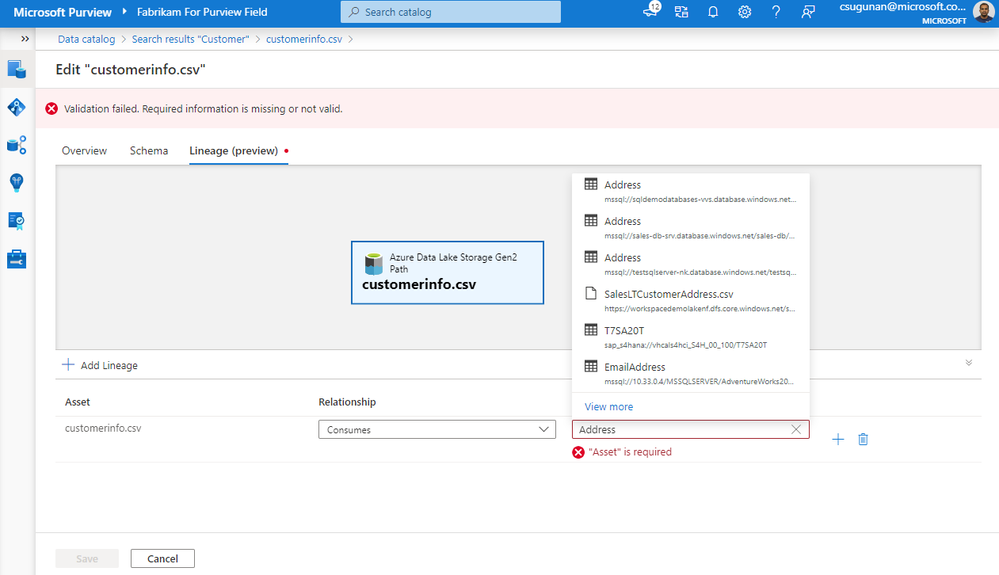Click View more suggestions link
The height and width of the screenshot is (575, 999).
click(x=608, y=407)
